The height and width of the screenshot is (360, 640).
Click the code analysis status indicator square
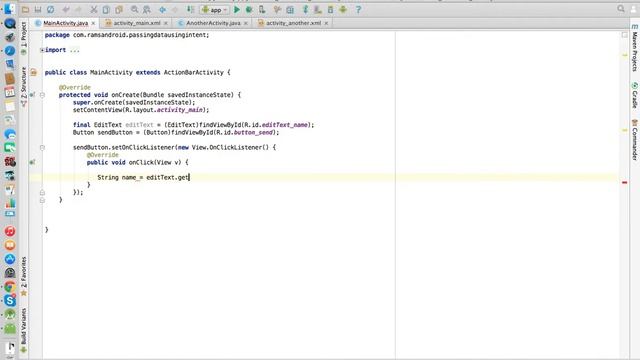(624, 35)
